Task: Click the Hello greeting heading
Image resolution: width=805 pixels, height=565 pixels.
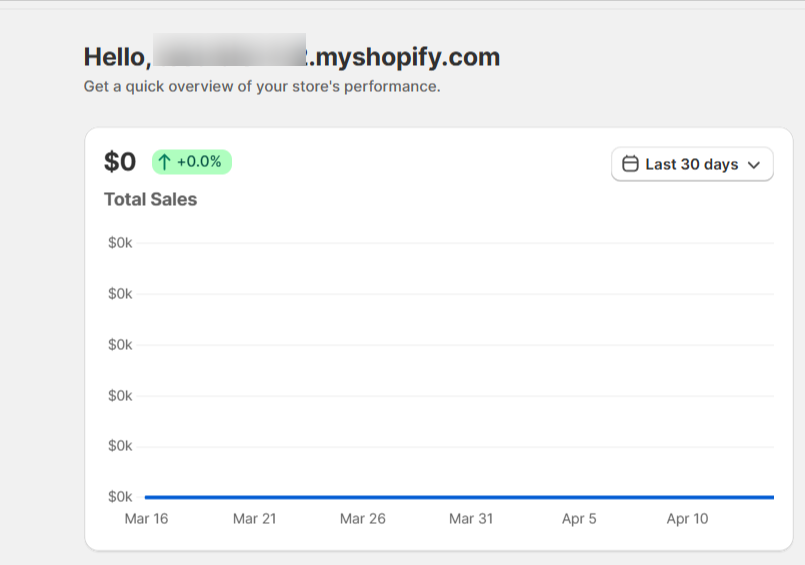Action: coord(117,57)
